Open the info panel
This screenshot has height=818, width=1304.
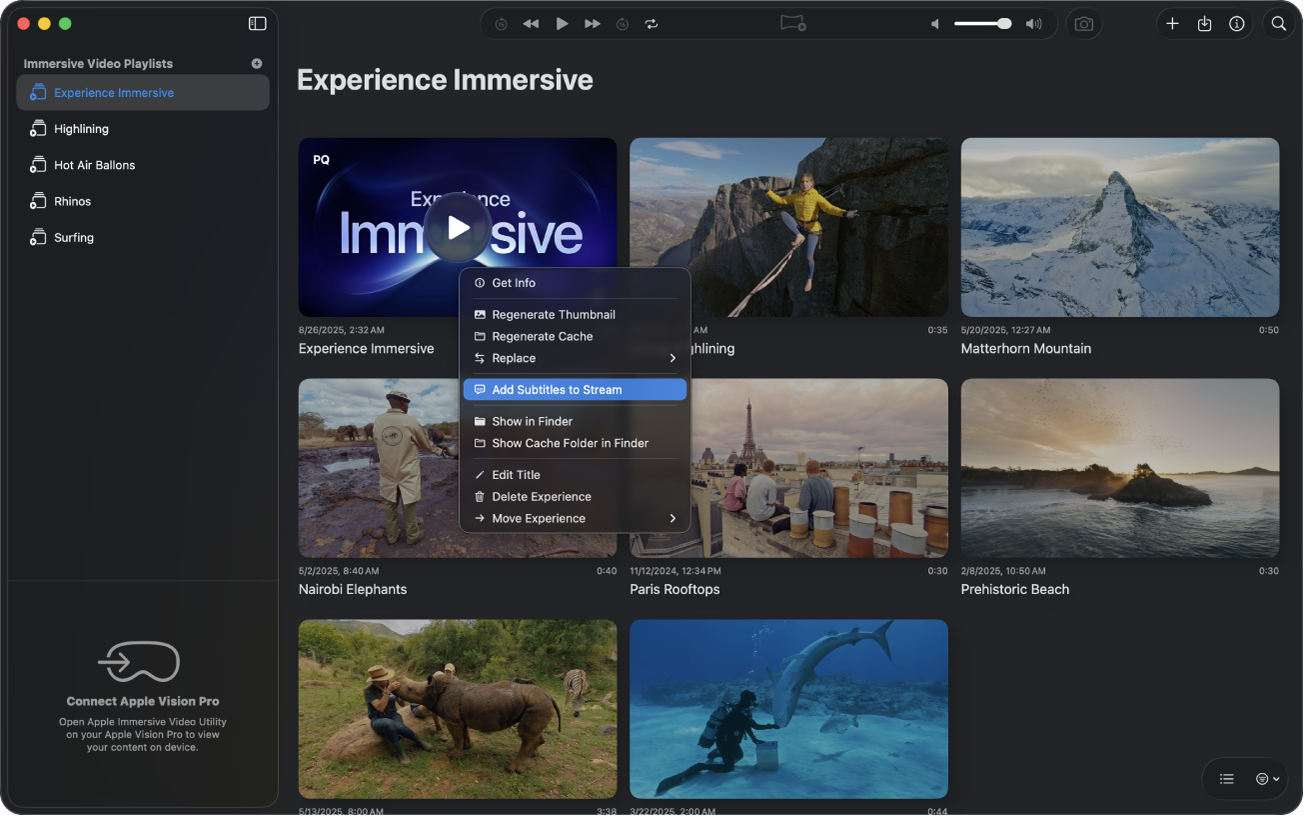click(x=1236, y=23)
